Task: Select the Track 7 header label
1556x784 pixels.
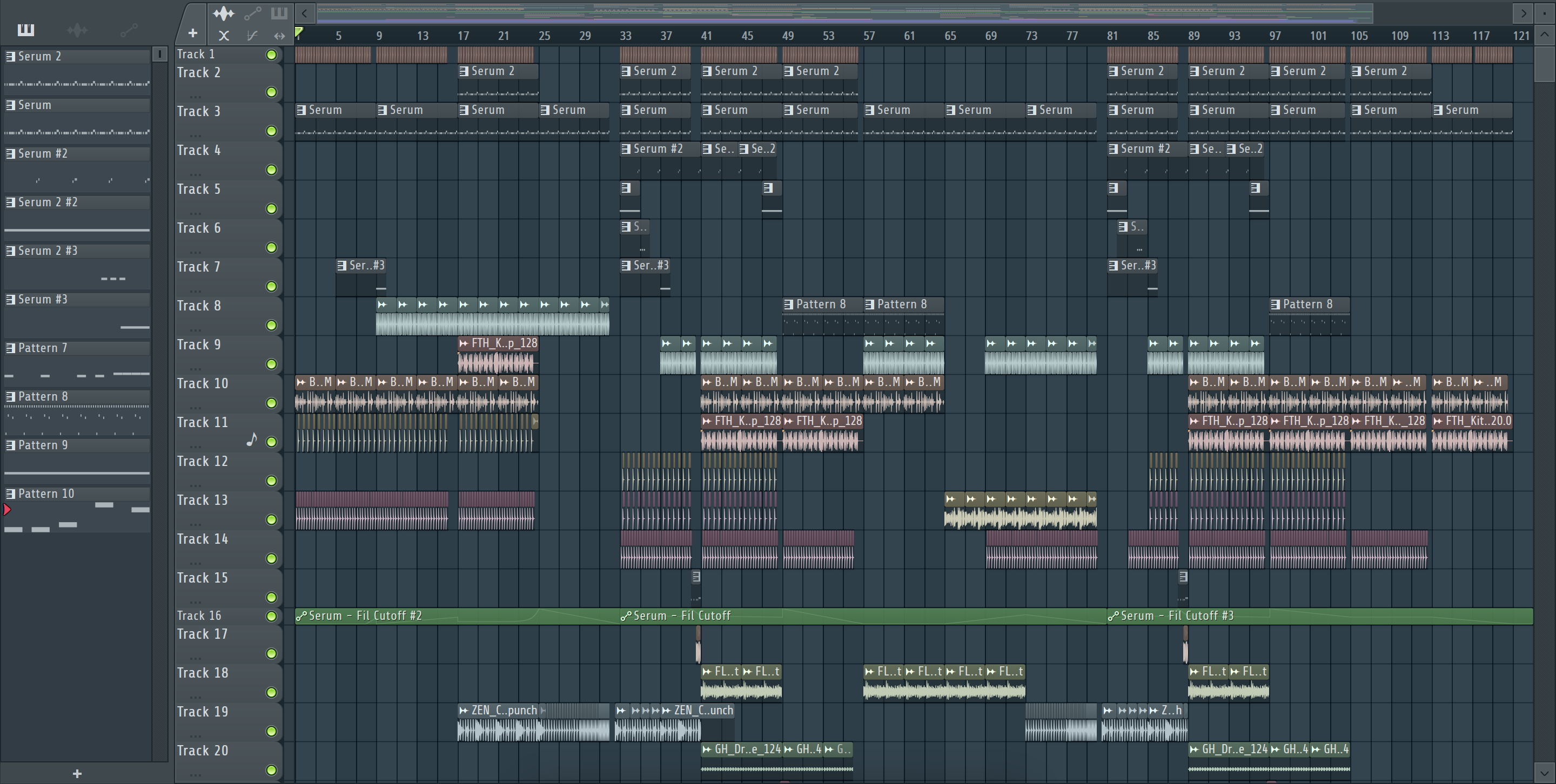Action: (199, 267)
